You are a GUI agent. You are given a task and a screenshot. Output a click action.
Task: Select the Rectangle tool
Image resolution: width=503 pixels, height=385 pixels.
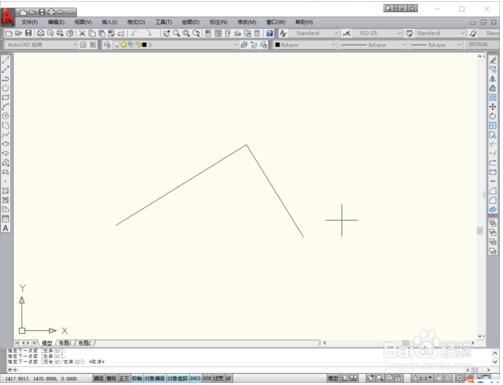click(6, 97)
